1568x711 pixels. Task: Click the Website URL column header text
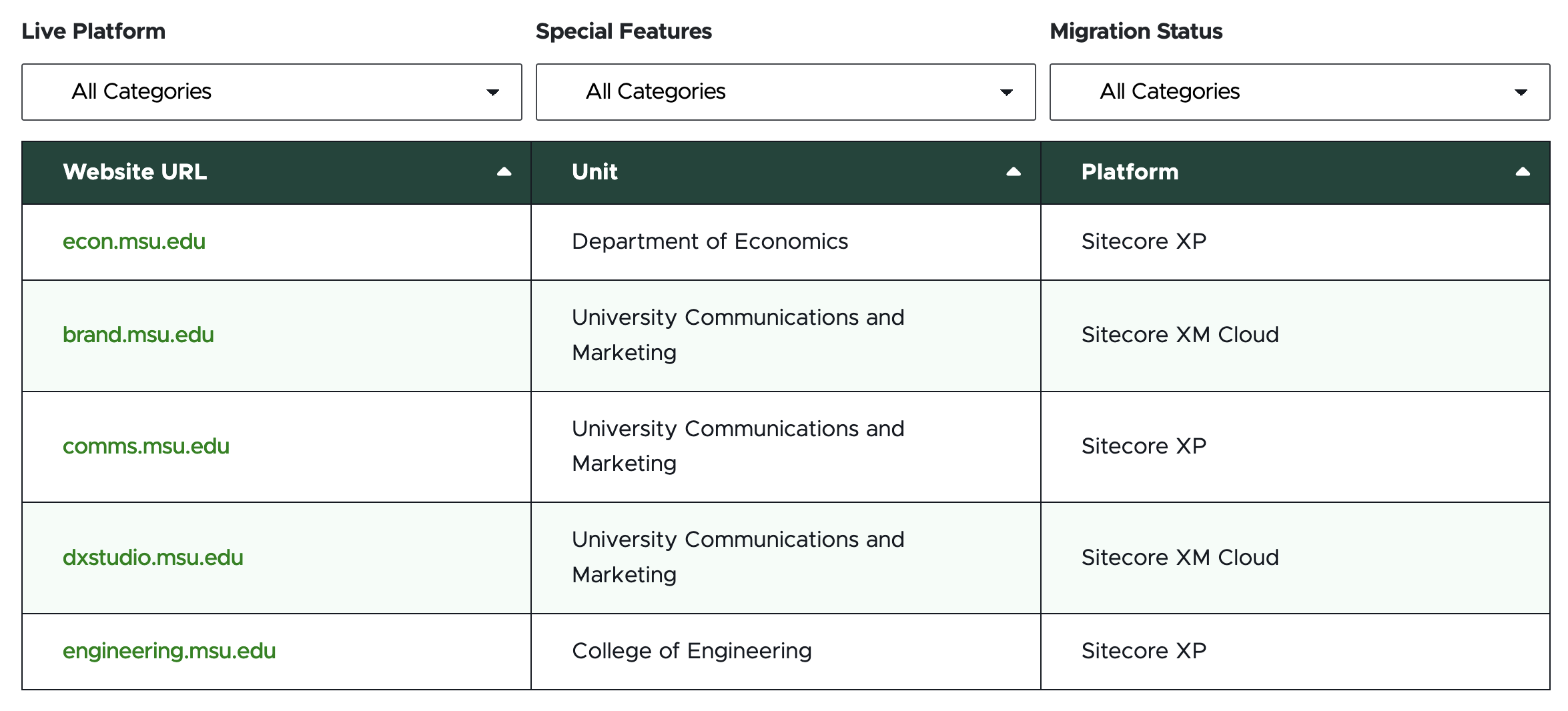[x=135, y=172]
